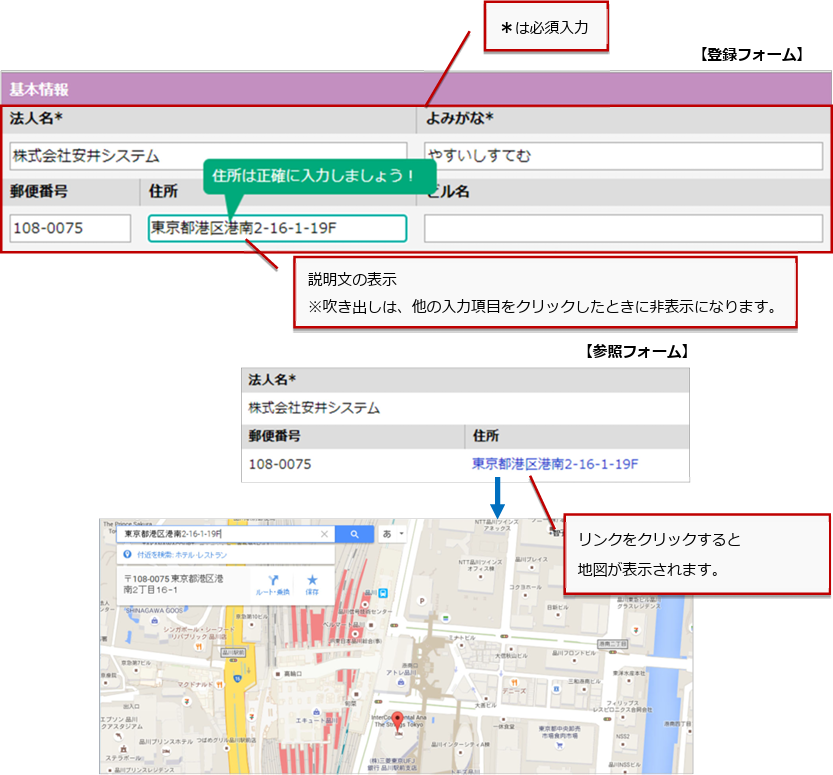Click the parking P marker on map

(x=422, y=601)
